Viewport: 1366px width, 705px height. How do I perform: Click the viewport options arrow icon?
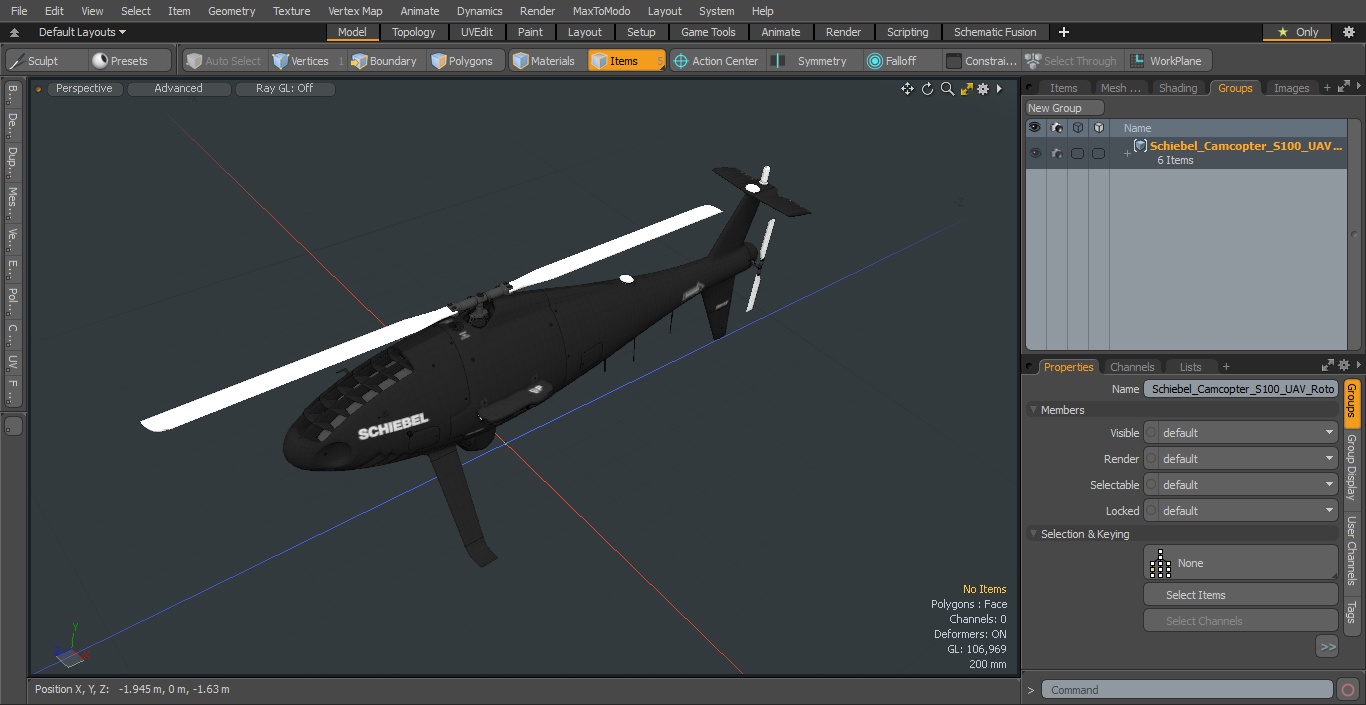[x=999, y=89]
